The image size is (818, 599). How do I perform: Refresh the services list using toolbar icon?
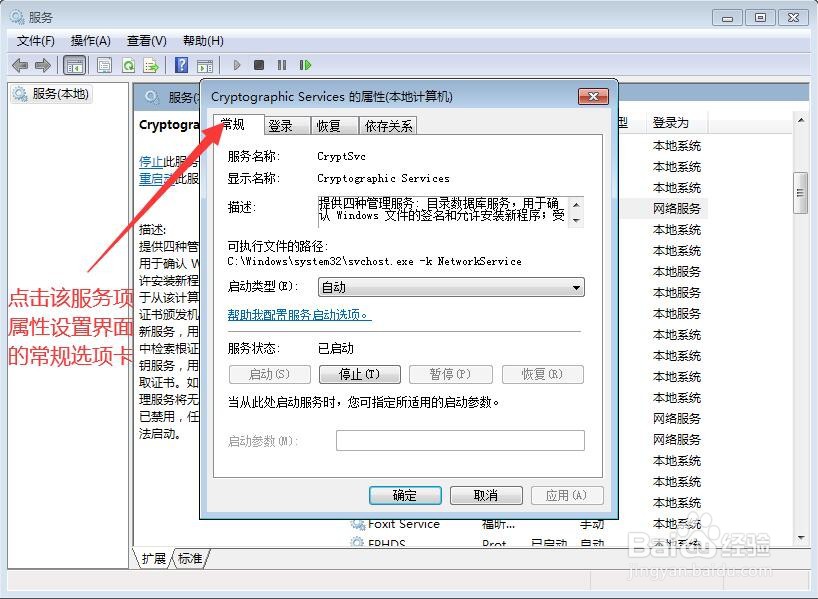coord(128,65)
